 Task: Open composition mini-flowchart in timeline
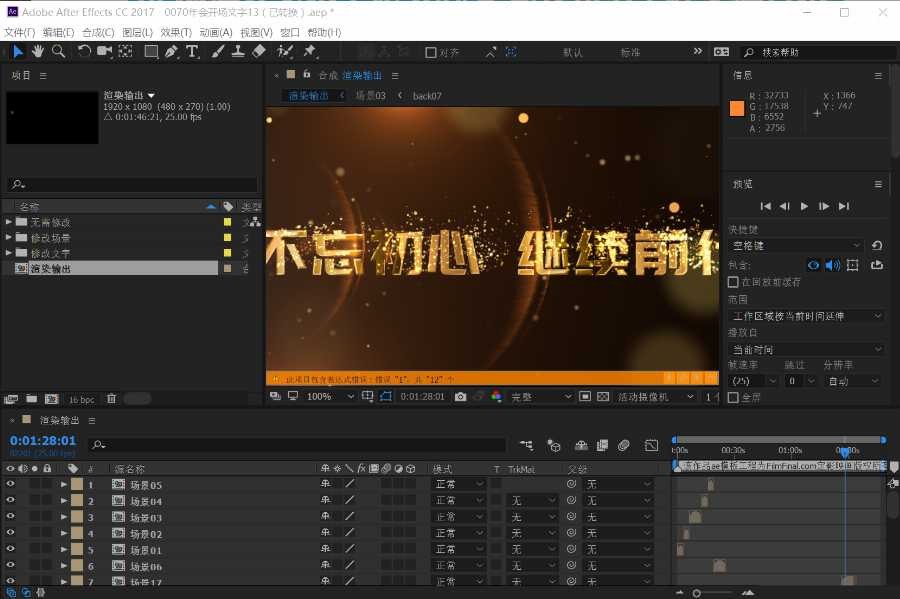click(526, 445)
